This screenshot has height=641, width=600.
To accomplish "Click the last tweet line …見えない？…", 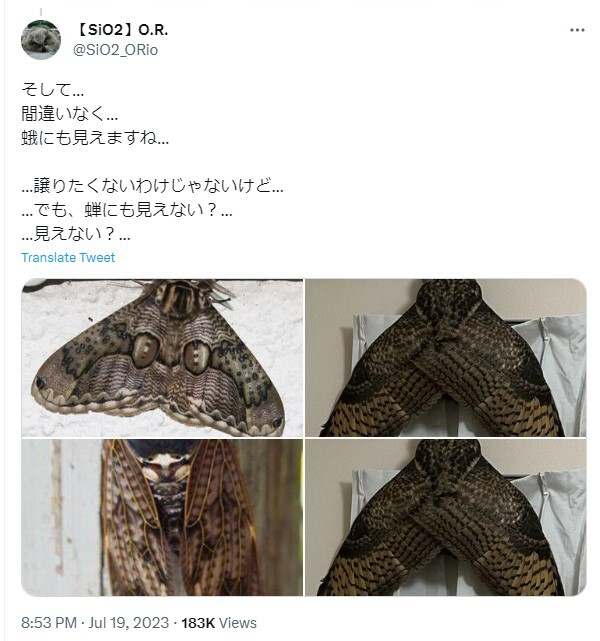I will pos(76,234).
